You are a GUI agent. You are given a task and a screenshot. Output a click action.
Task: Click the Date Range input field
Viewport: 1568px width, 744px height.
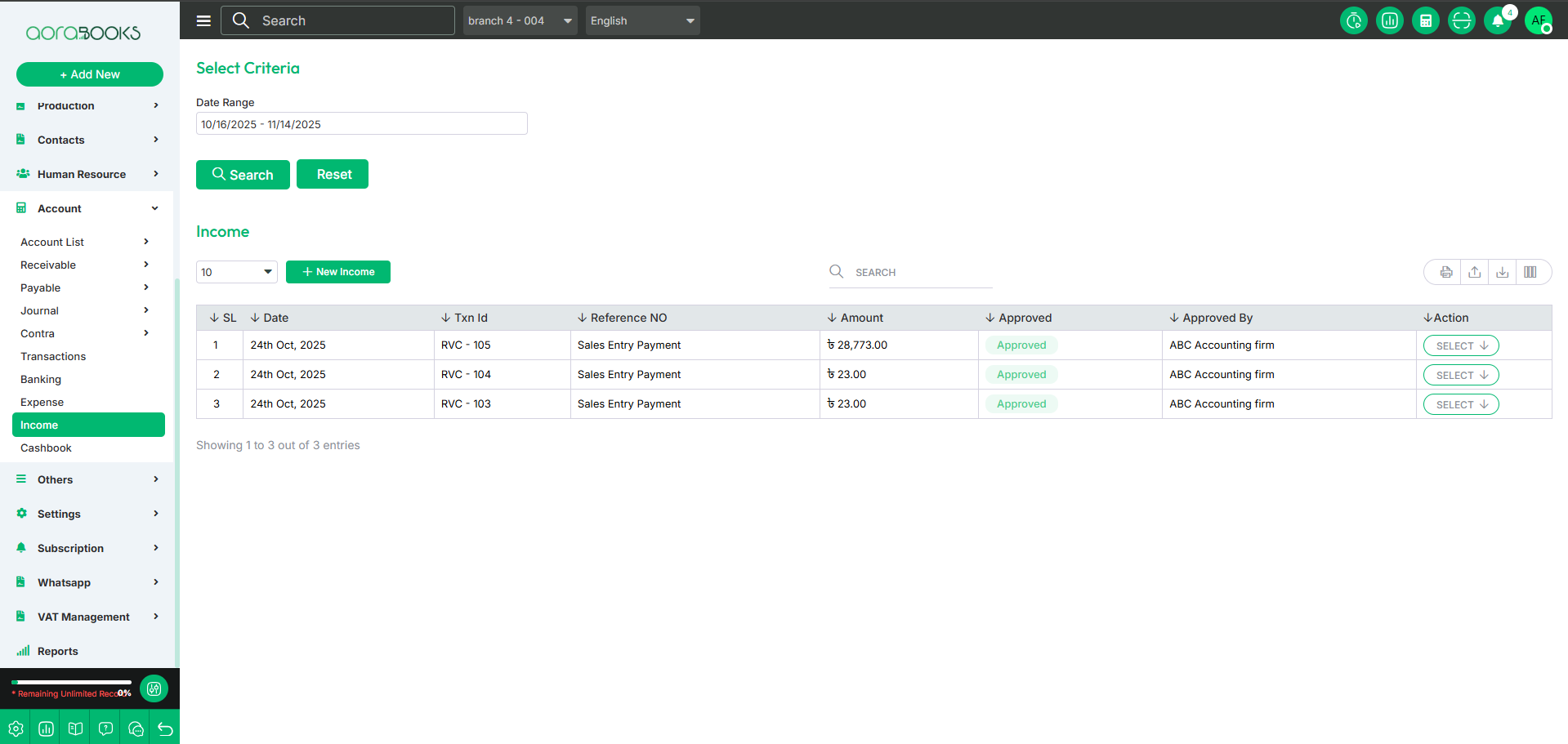[361, 124]
